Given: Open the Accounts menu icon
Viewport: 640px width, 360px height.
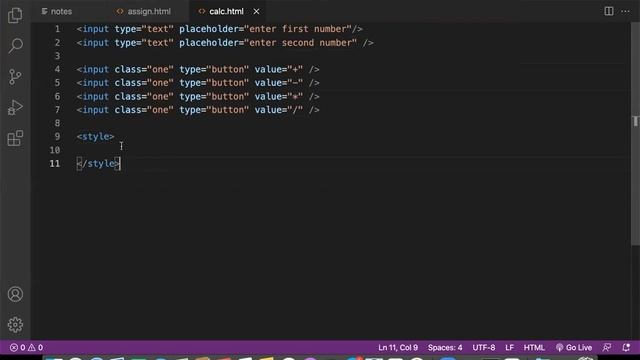Looking at the screenshot, I should tap(15, 294).
